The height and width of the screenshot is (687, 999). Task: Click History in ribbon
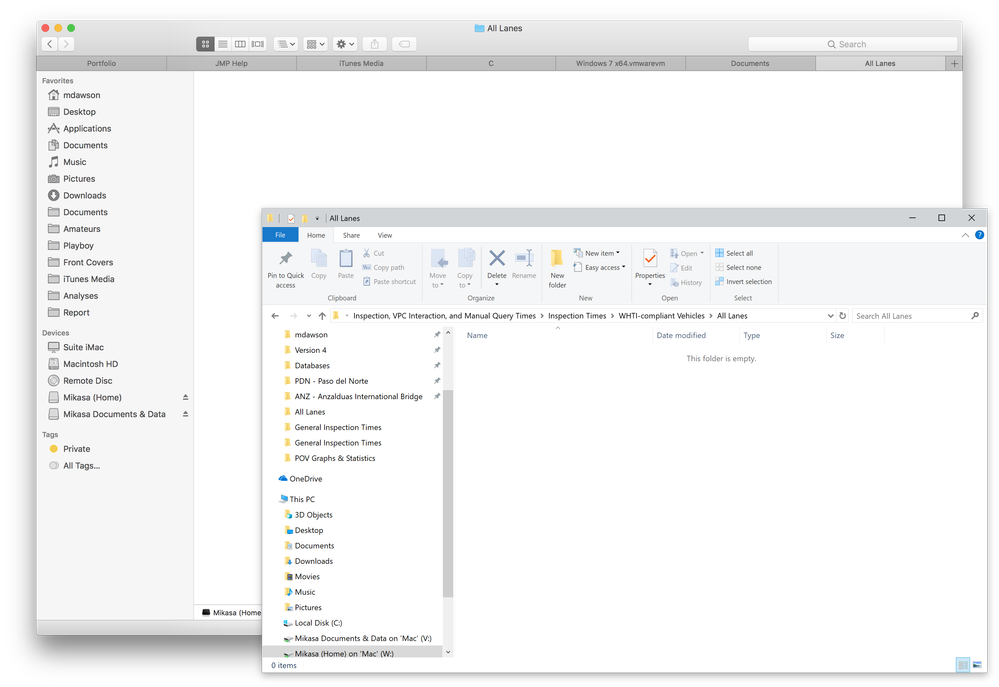686,282
